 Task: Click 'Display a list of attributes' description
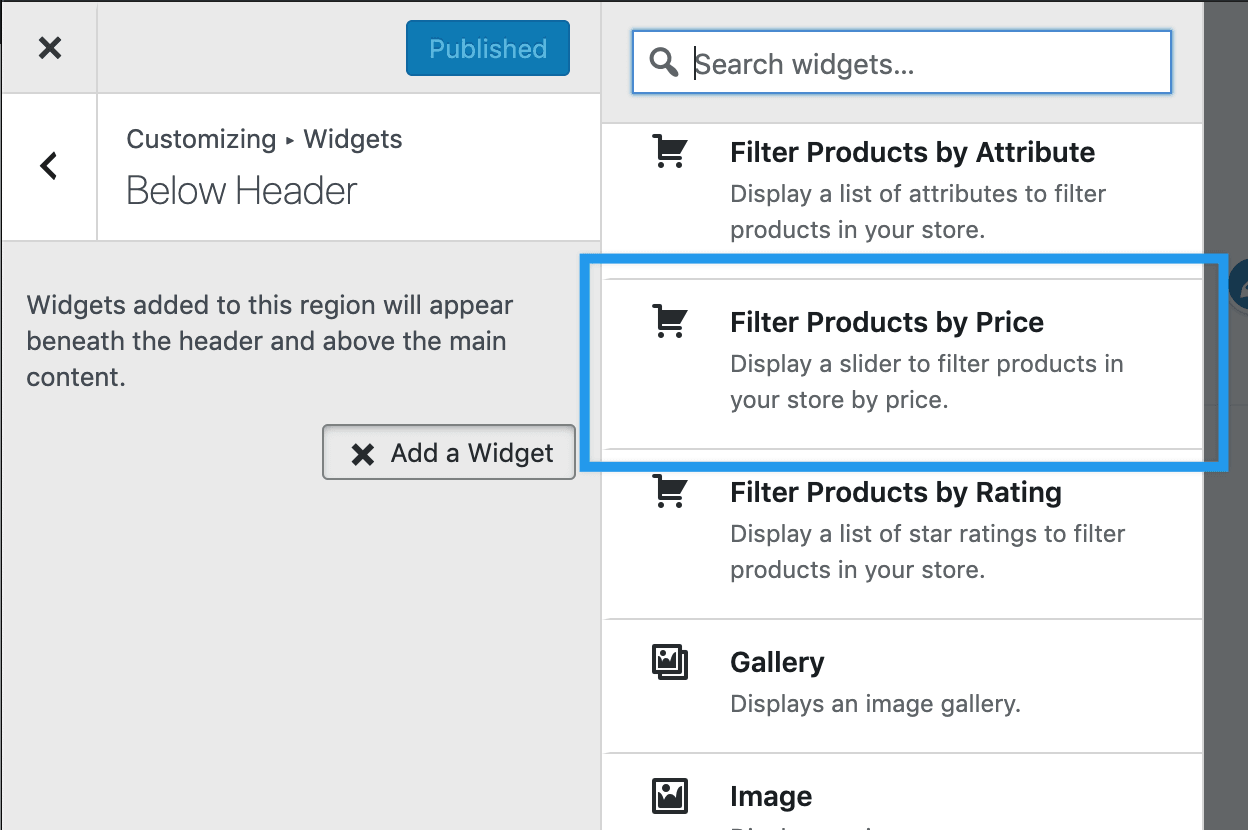918,212
